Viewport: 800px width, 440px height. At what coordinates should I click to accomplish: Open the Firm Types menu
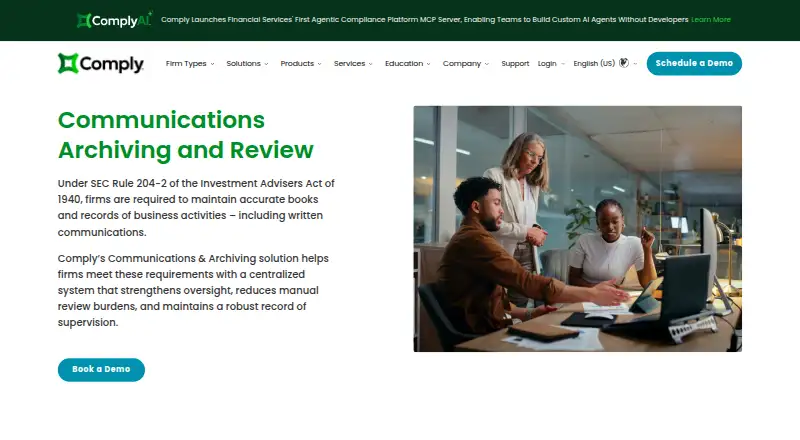[x=186, y=64]
